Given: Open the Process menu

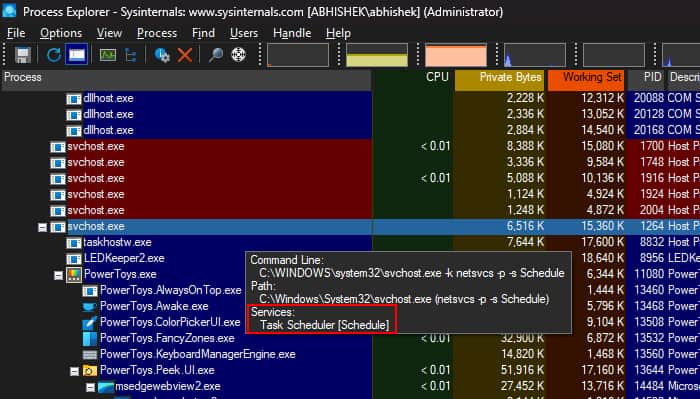Looking at the screenshot, I should (x=157, y=33).
